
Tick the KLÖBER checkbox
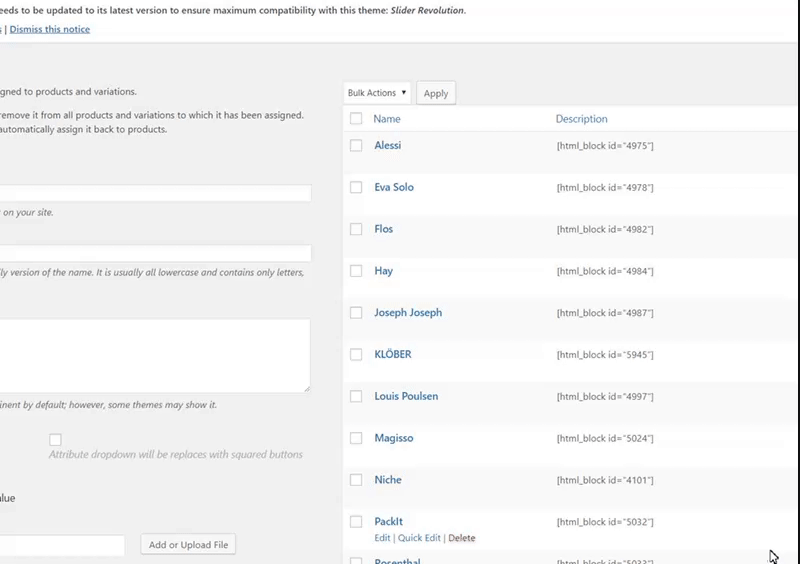point(356,355)
